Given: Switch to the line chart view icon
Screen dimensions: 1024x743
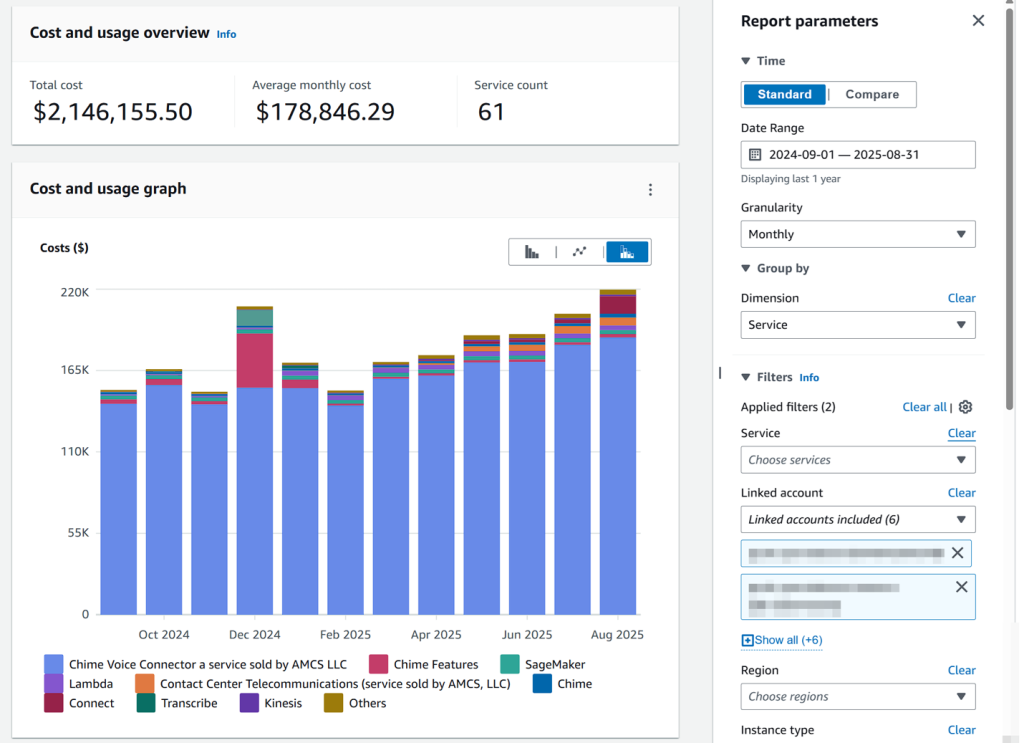Looking at the screenshot, I should coord(580,252).
